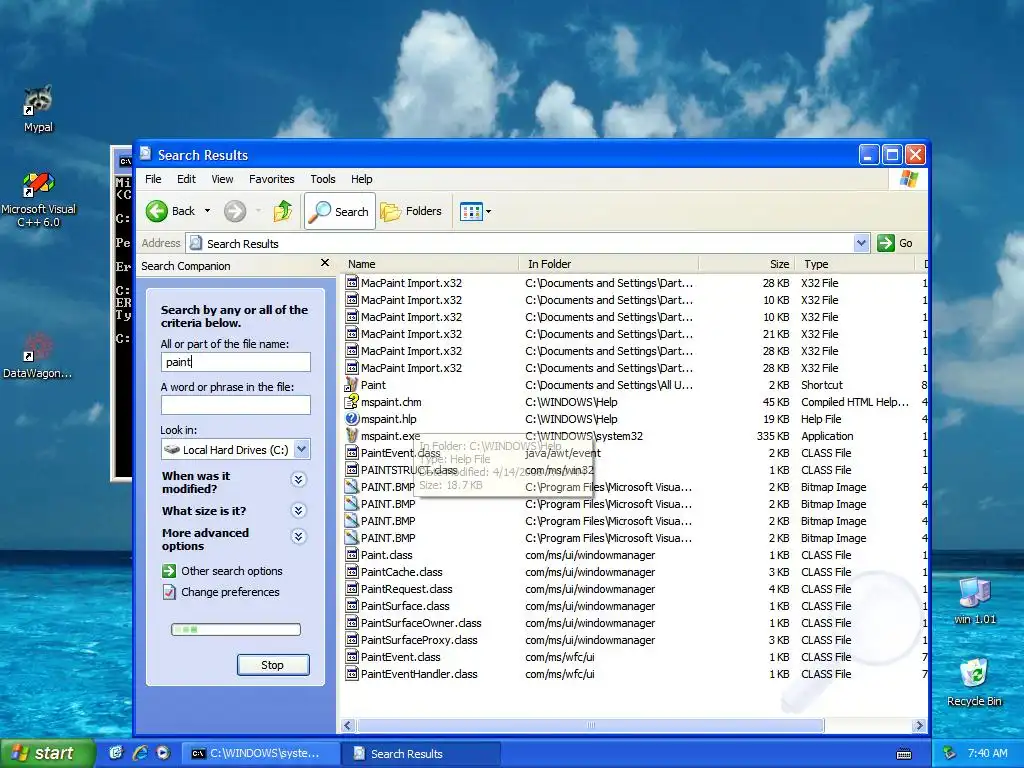
Task: Launch Windows Media Player from Quick Launch
Action: point(163,753)
